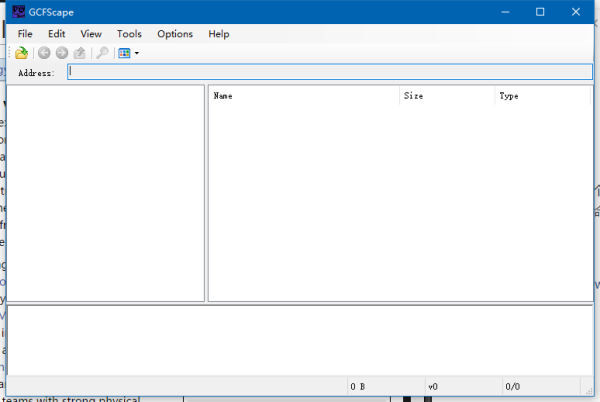
Task: Minimize the GCFScape window
Action: coord(505,12)
